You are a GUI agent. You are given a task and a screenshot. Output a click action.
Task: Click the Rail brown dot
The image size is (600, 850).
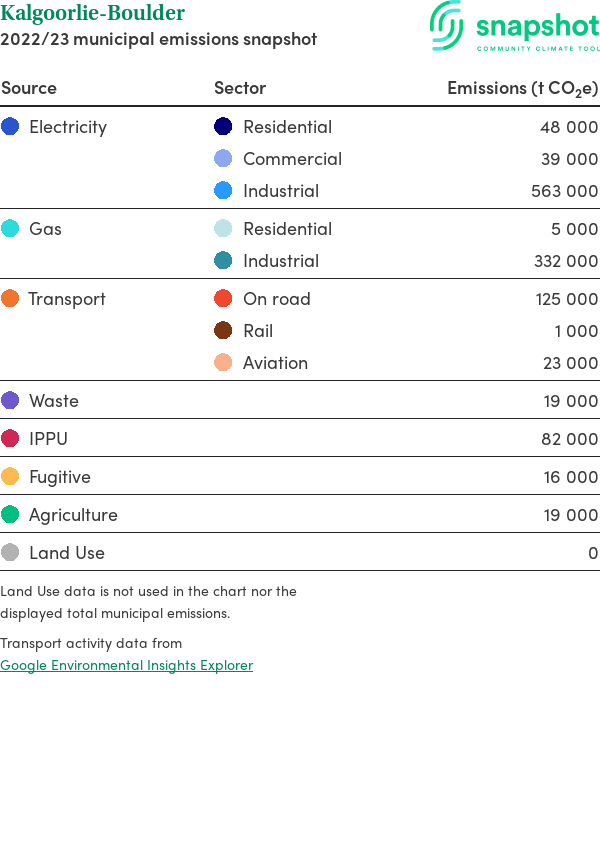223,330
